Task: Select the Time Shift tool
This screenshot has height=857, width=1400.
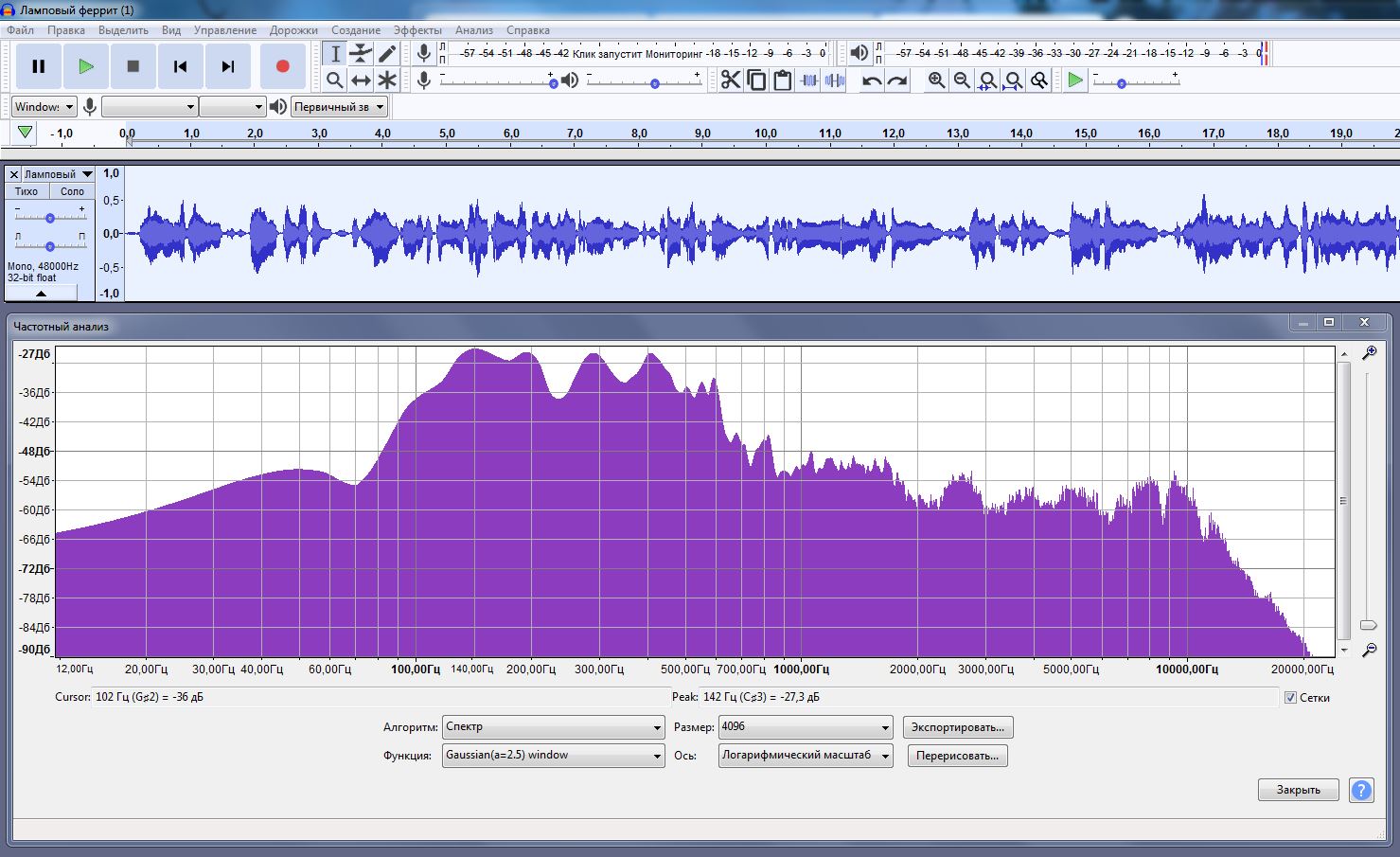Action: click(361, 80)
